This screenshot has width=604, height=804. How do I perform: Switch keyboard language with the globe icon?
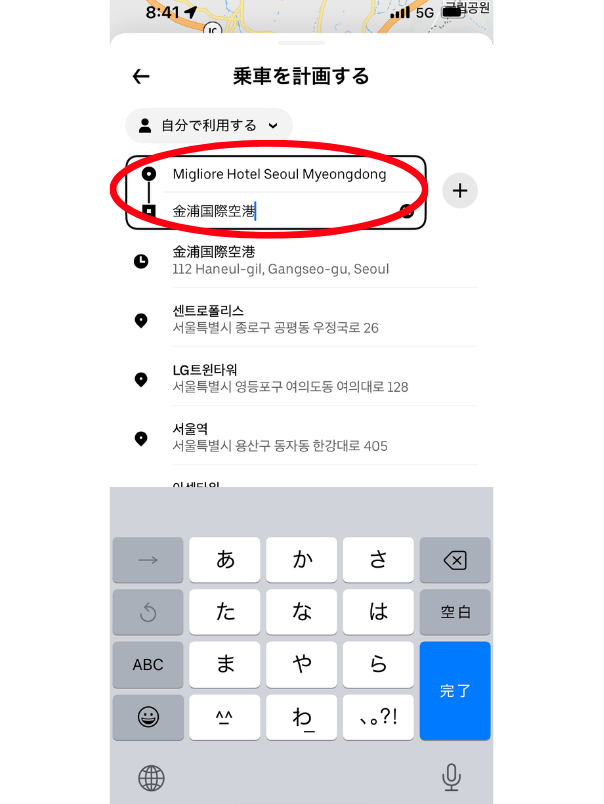pyautogui.click(x=151, y=778)
